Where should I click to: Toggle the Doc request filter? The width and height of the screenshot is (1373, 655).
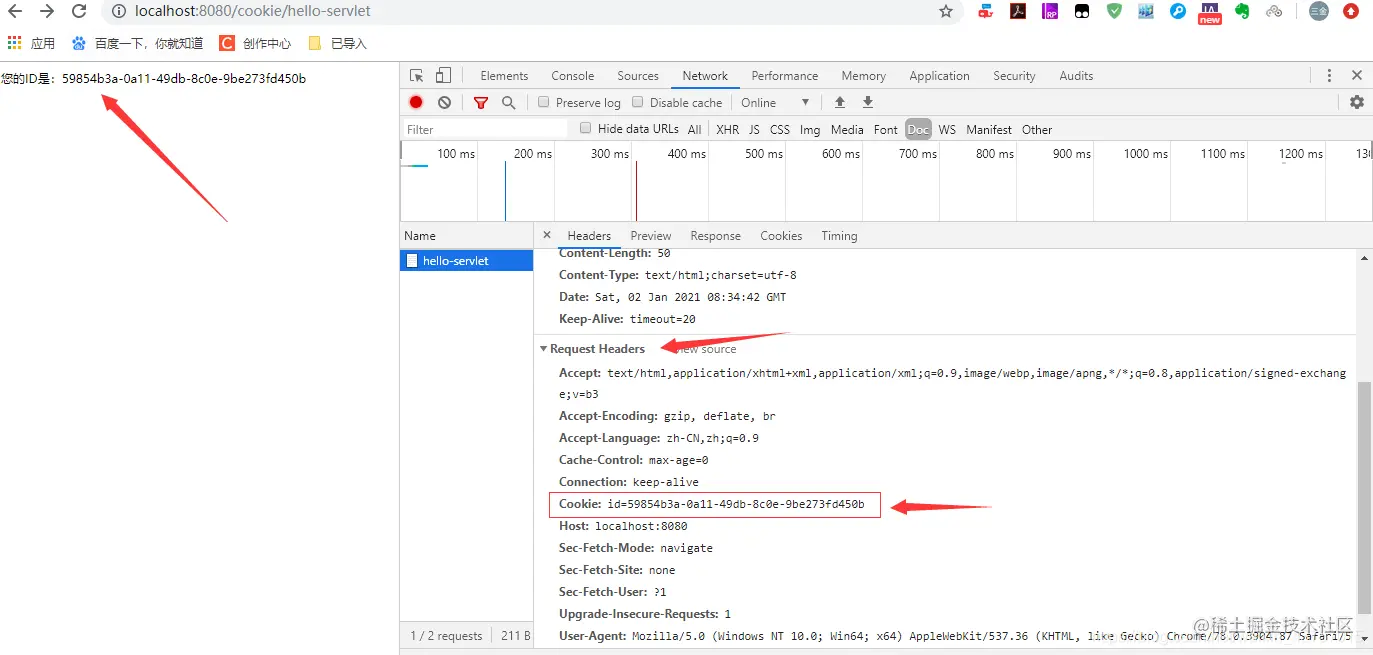point(918,129)
